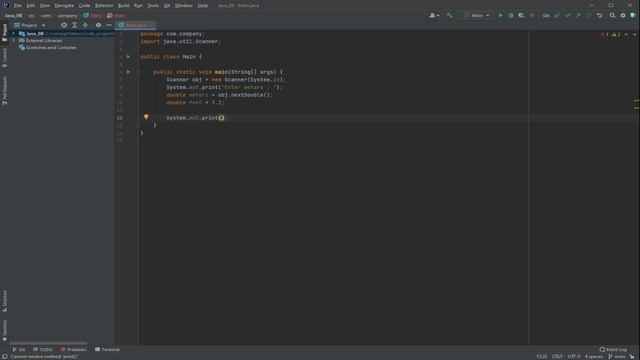640x360 pixels.
Task: Open Project panel options gear
Action: coord(98,25)
